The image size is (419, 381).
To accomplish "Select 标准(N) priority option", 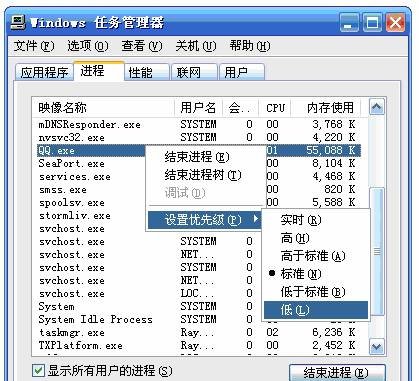I will [x=316, y=274].
